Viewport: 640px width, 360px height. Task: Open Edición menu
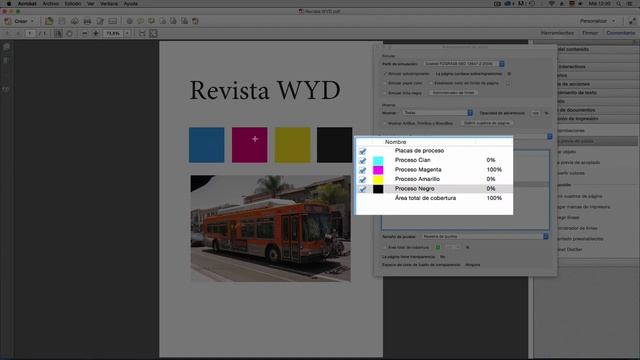(x=73, y=4)
